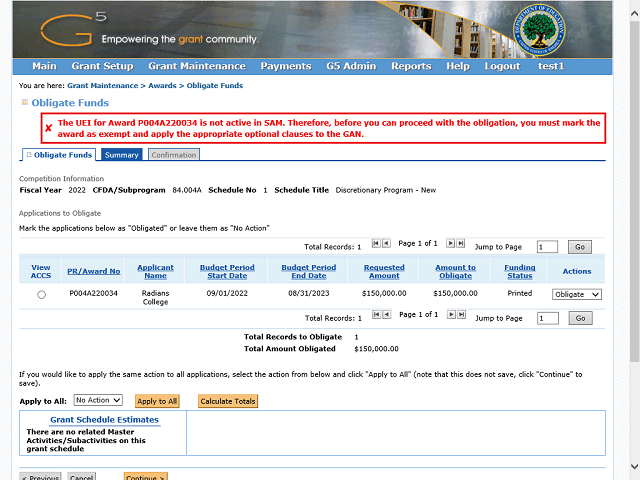Click the 08/31/2023 end date cell

(309, 293)
